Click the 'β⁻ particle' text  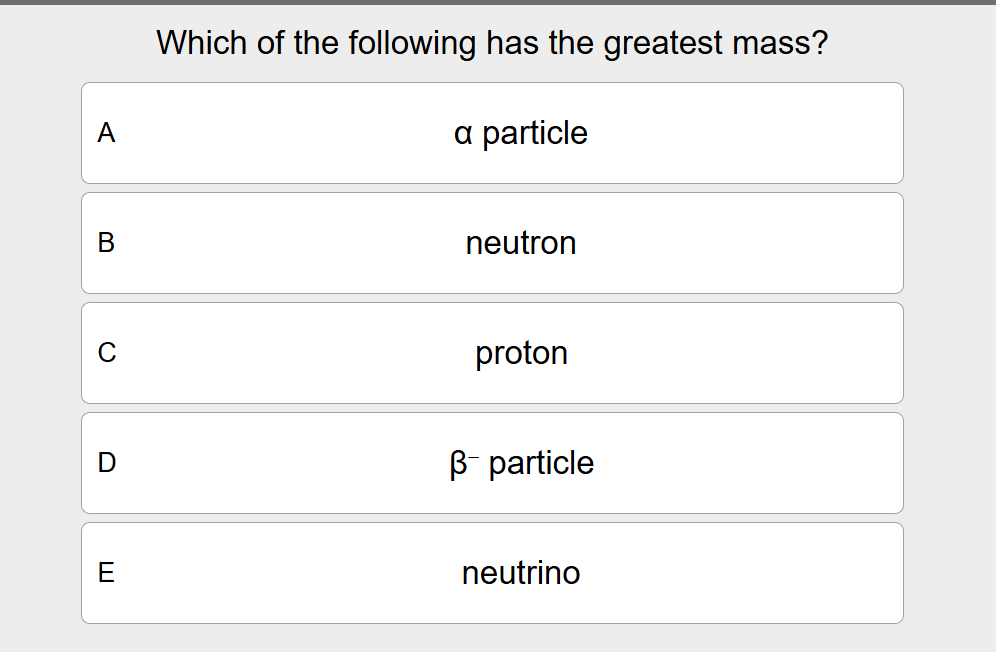click(x=522, y=463)
